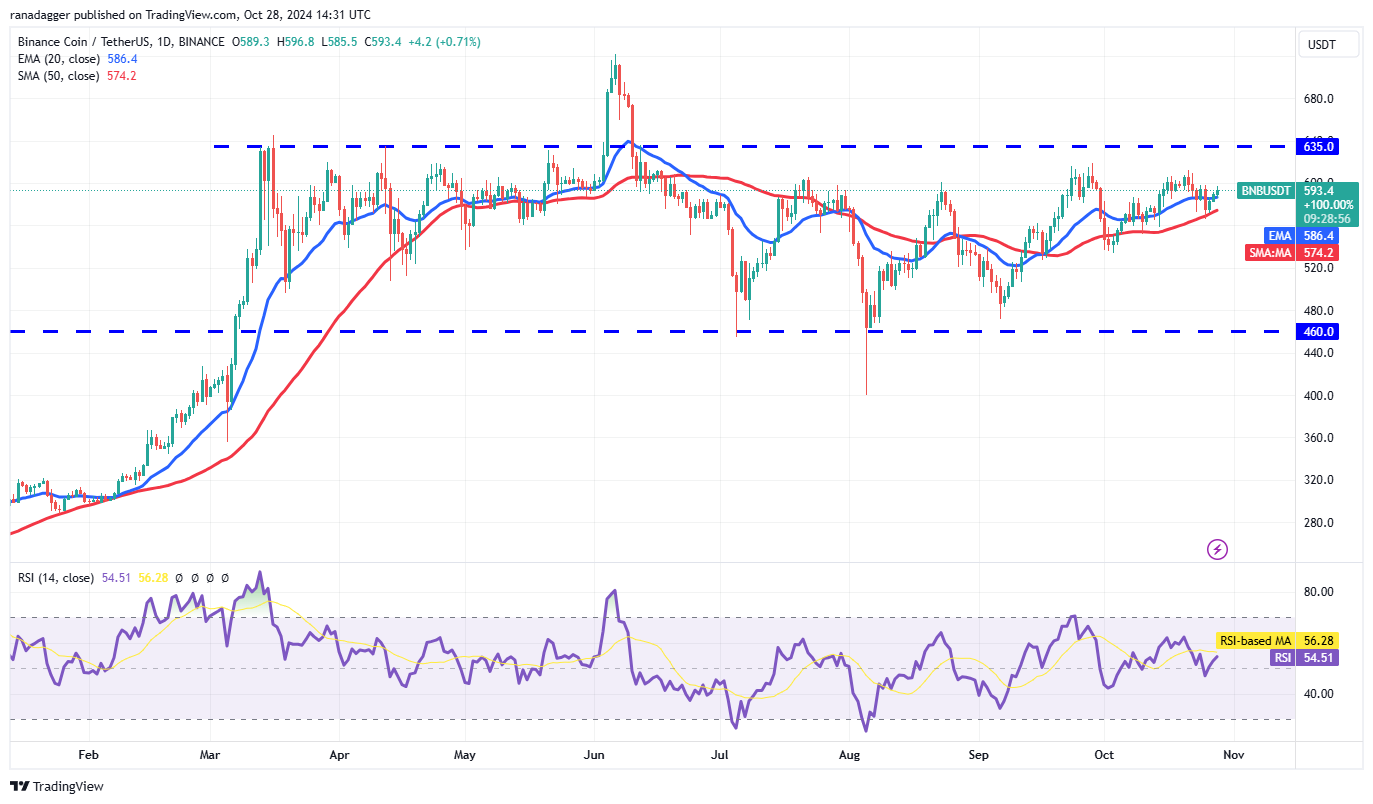The height and width of the screenshot is (804, 1373).
Task: Click the 680.0 price axis label
Action: click(1319, 98)
